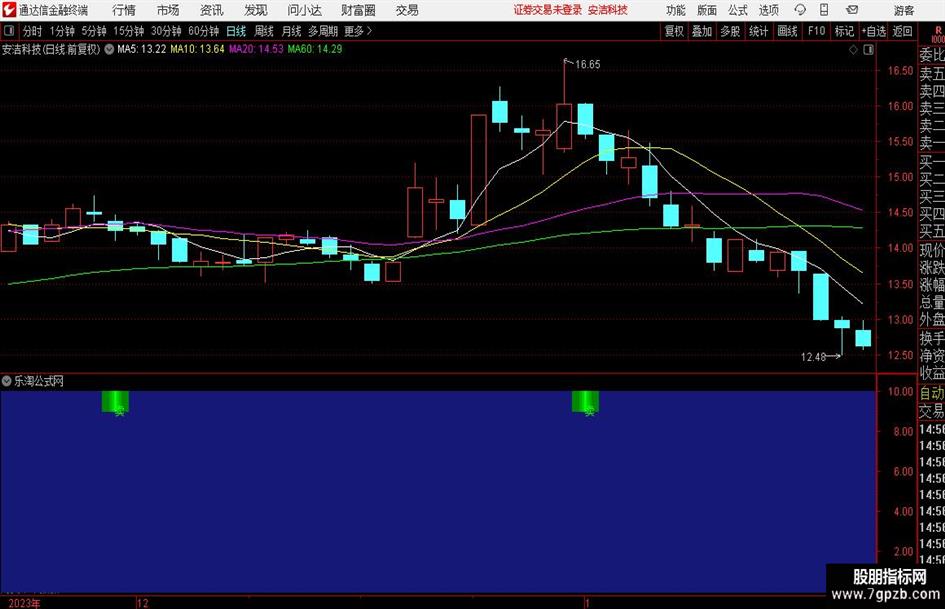Click the first green sell signal marker
This screenshot has width=945, height=609.
[115, 402]
